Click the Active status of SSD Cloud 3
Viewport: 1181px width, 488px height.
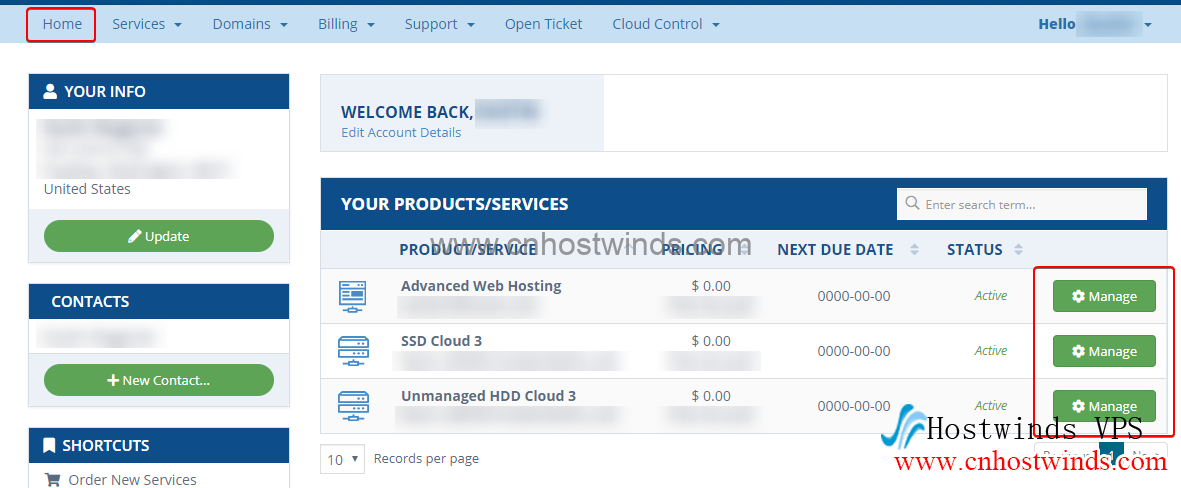click(990, 351)
